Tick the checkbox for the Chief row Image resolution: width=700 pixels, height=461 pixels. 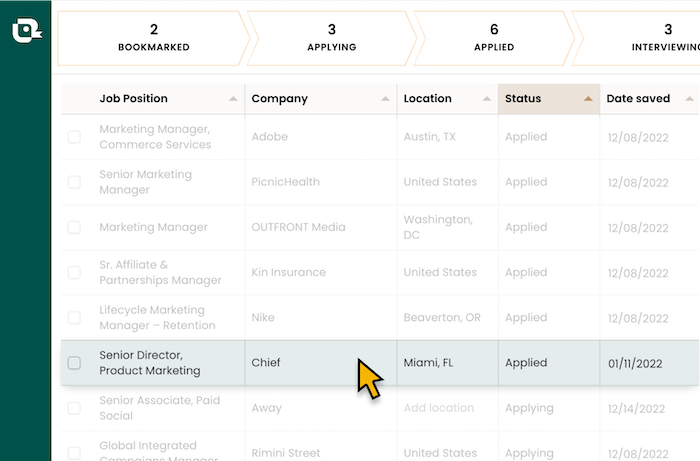click(74, 363)
